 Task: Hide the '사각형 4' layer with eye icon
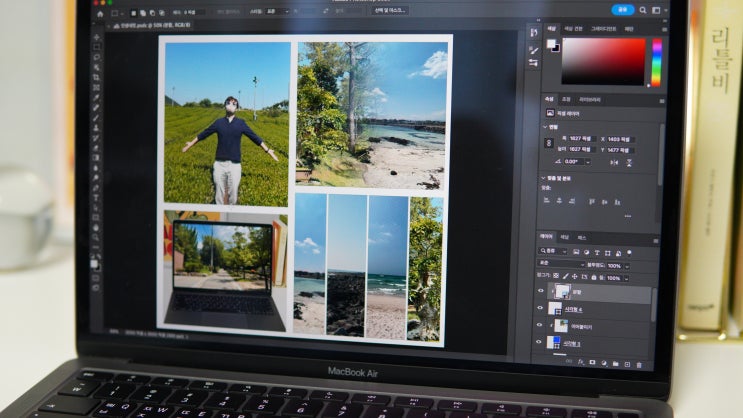click(541, 309)
